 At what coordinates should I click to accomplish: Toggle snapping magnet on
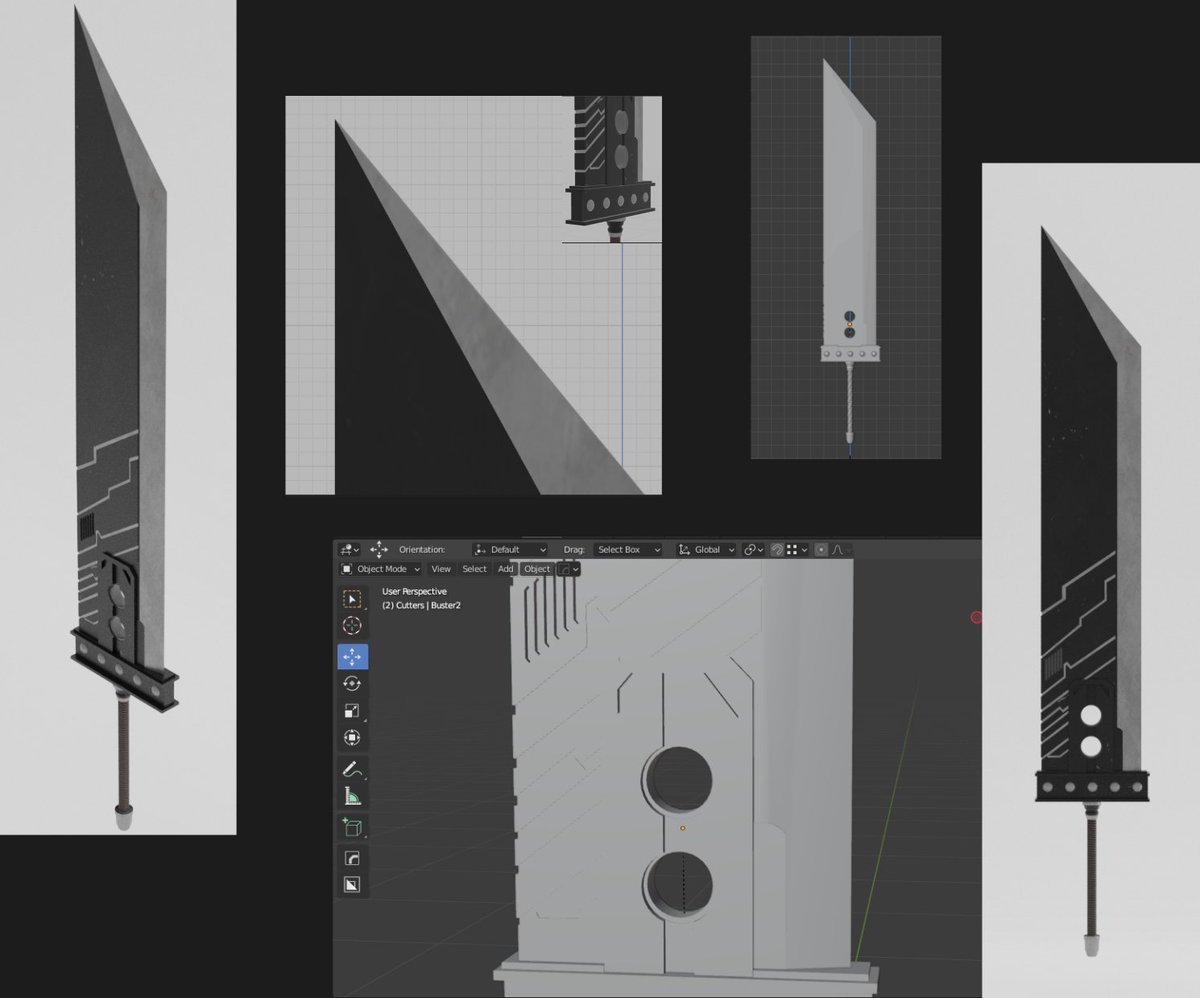(777, 550)
